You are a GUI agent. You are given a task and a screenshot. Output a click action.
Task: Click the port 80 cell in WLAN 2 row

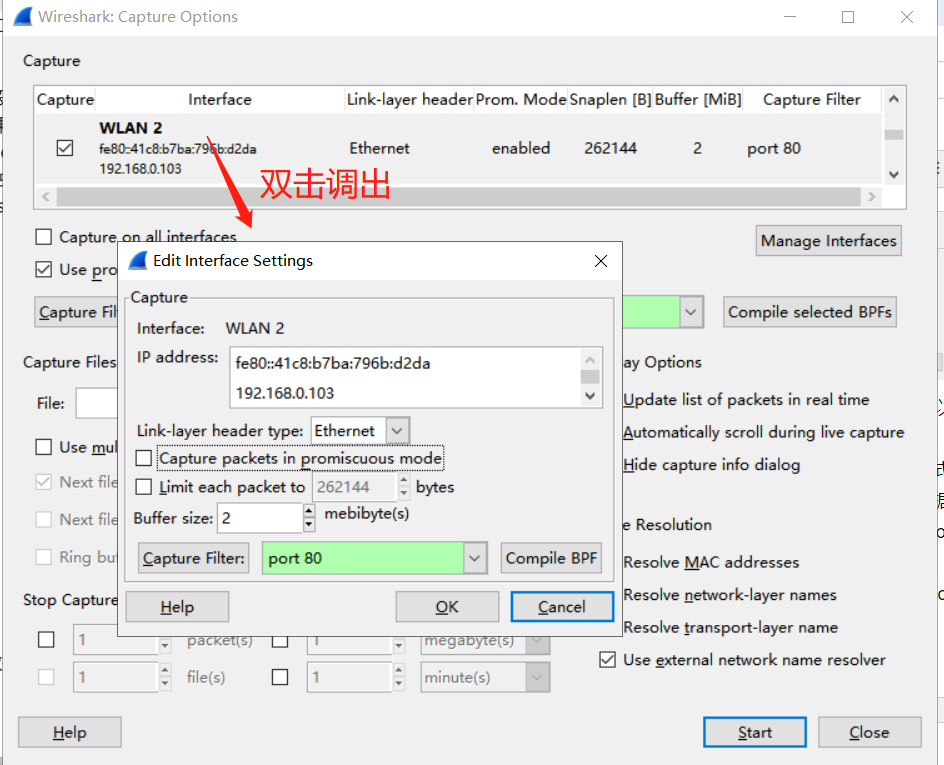(774, 148)
